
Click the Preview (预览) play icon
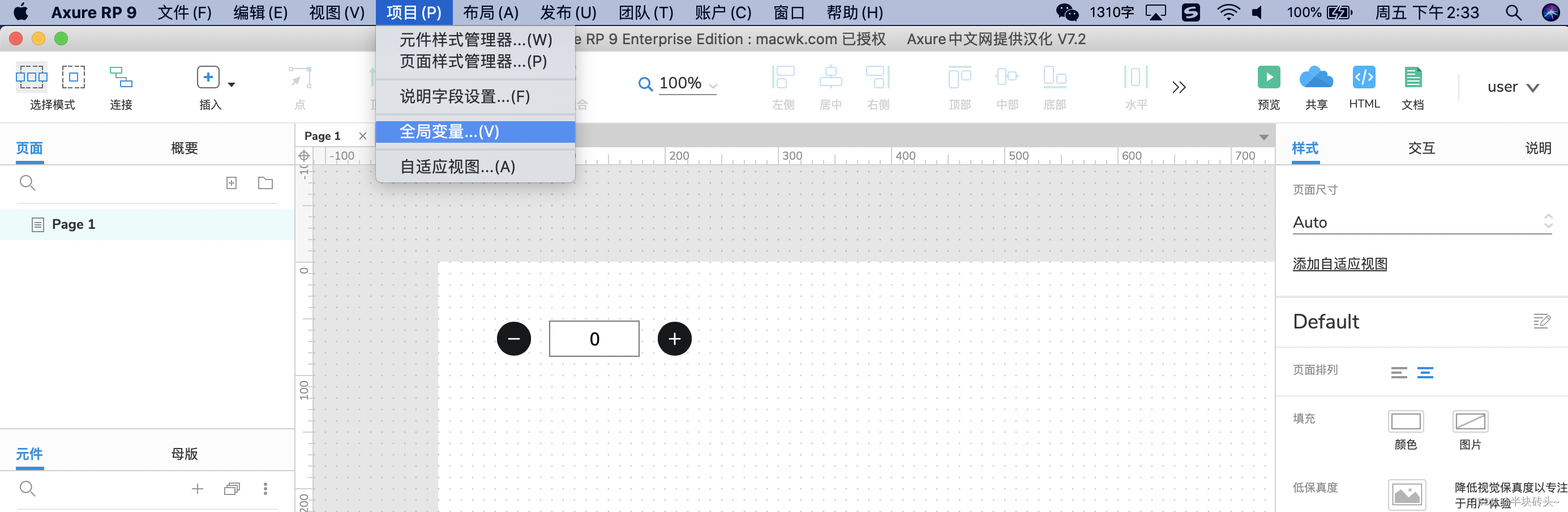1269,78
